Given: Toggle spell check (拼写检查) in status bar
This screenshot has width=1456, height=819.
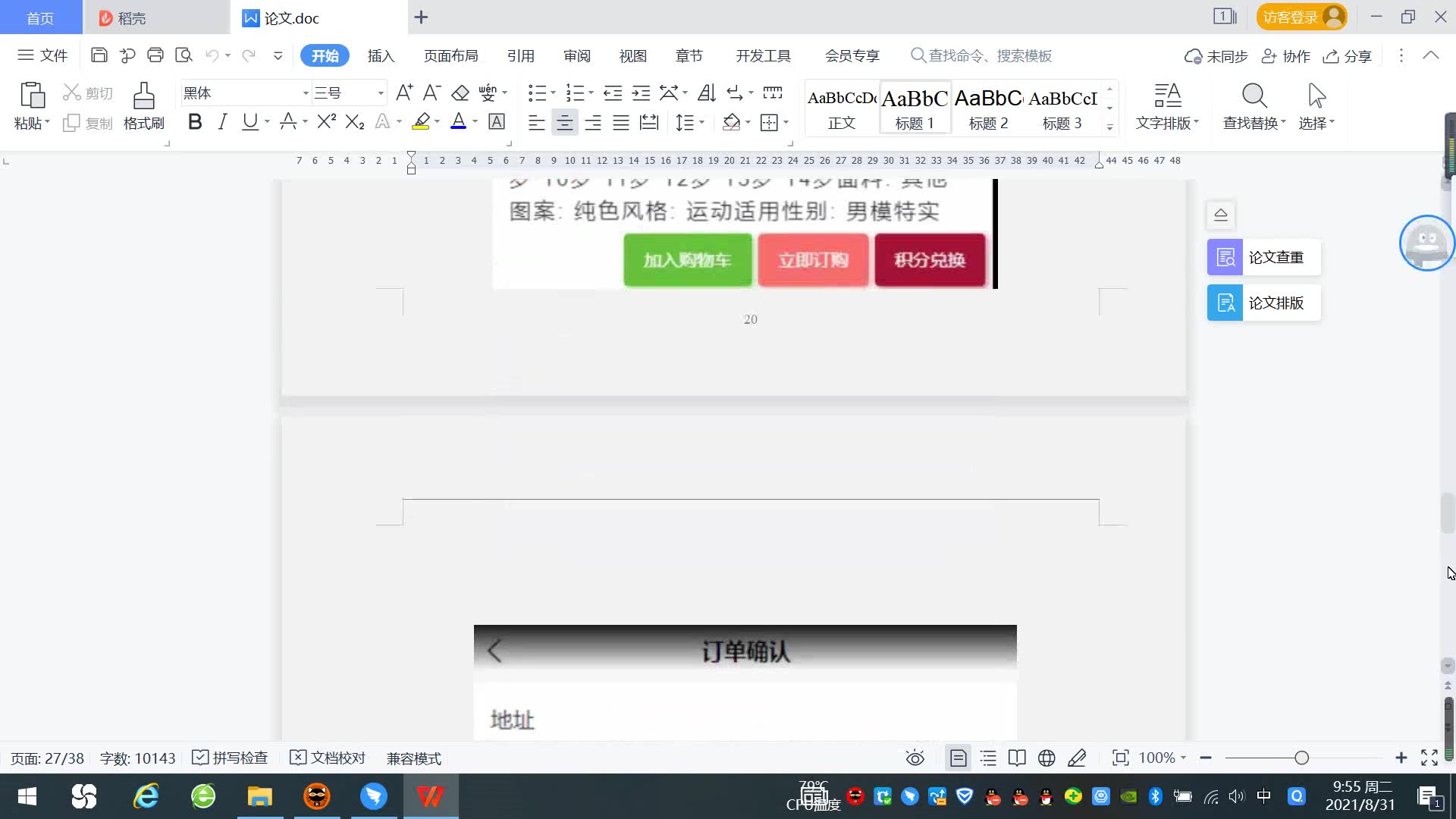Looking at the screenshot, I should [x=231, y=758].
